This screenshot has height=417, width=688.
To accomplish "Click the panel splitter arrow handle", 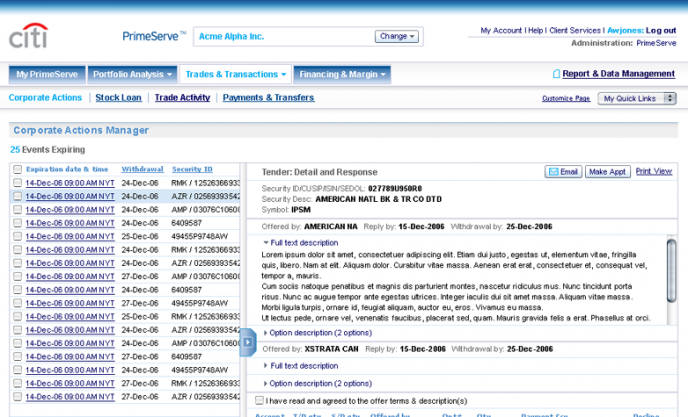I will [x=248, y=342].
